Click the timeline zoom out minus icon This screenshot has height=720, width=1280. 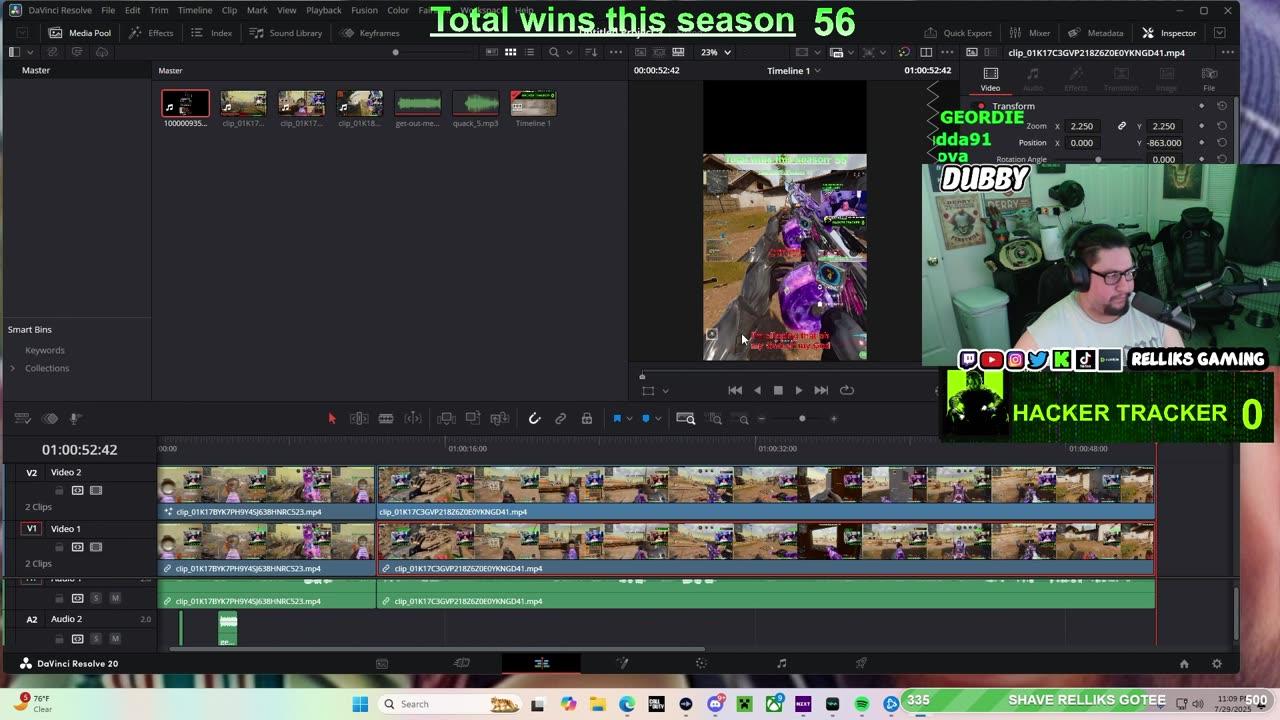(762, 419)
